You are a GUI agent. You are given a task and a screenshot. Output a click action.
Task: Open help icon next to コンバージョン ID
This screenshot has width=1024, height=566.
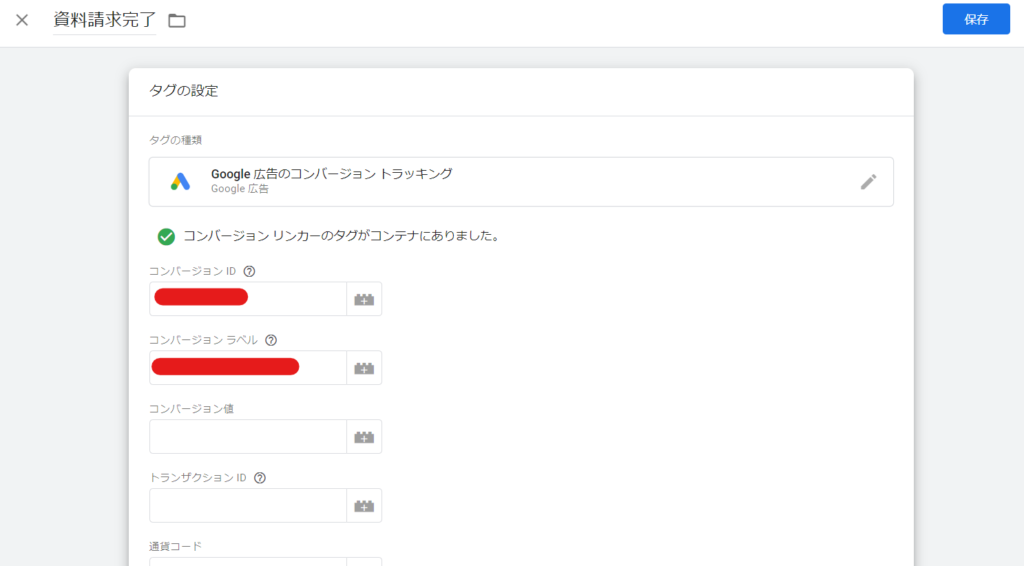249,271
